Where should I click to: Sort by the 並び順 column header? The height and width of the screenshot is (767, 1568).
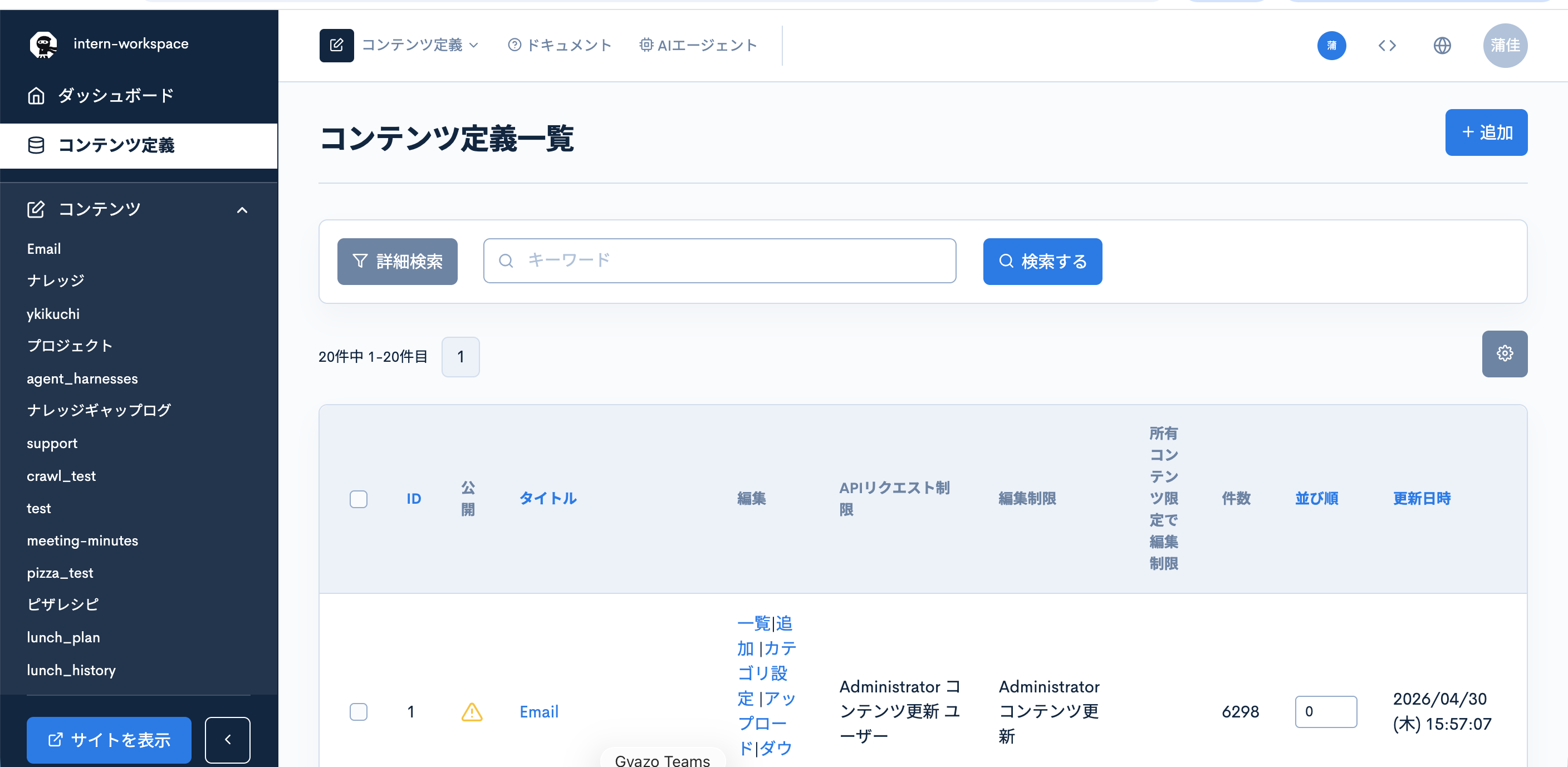pyautogui.click(x=1317, y=499)
